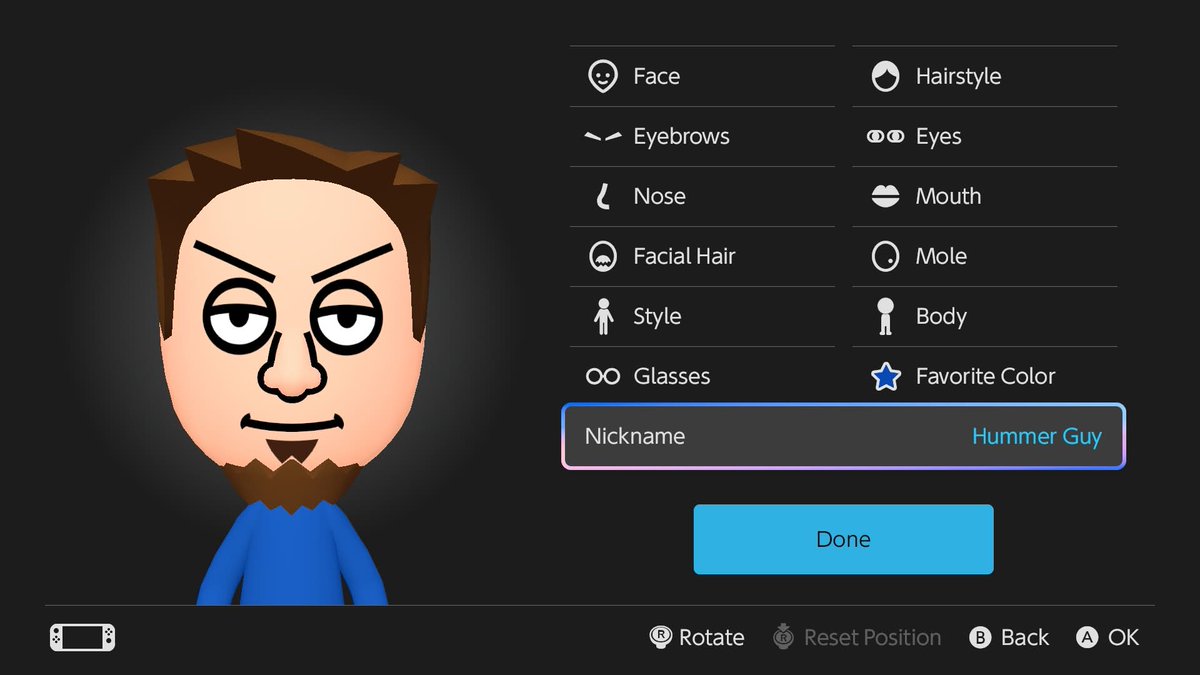Click B Back in the bottom bar
Image resolution: width=1200 pixels, height=675 pixels.
[1008, 637]
